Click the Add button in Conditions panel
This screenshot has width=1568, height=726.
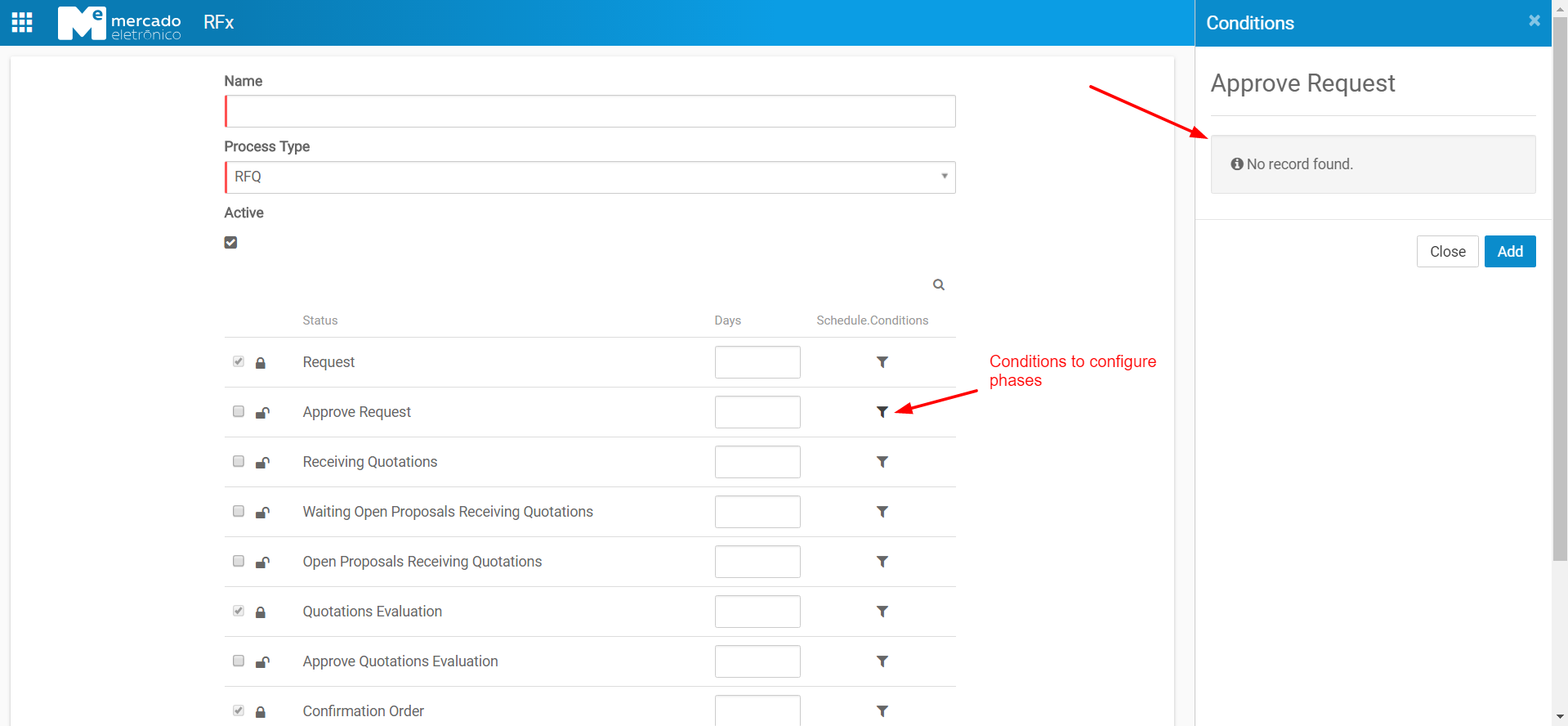pyautogui.click(x=1509, y=252)
